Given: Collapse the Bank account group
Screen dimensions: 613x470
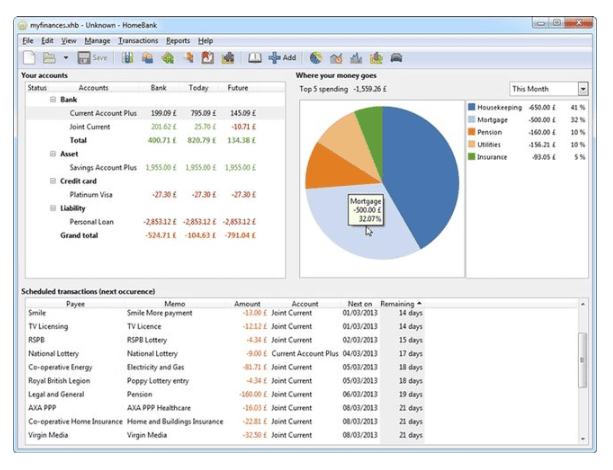Looking at the screenshot, I should [x=53, y=99].
